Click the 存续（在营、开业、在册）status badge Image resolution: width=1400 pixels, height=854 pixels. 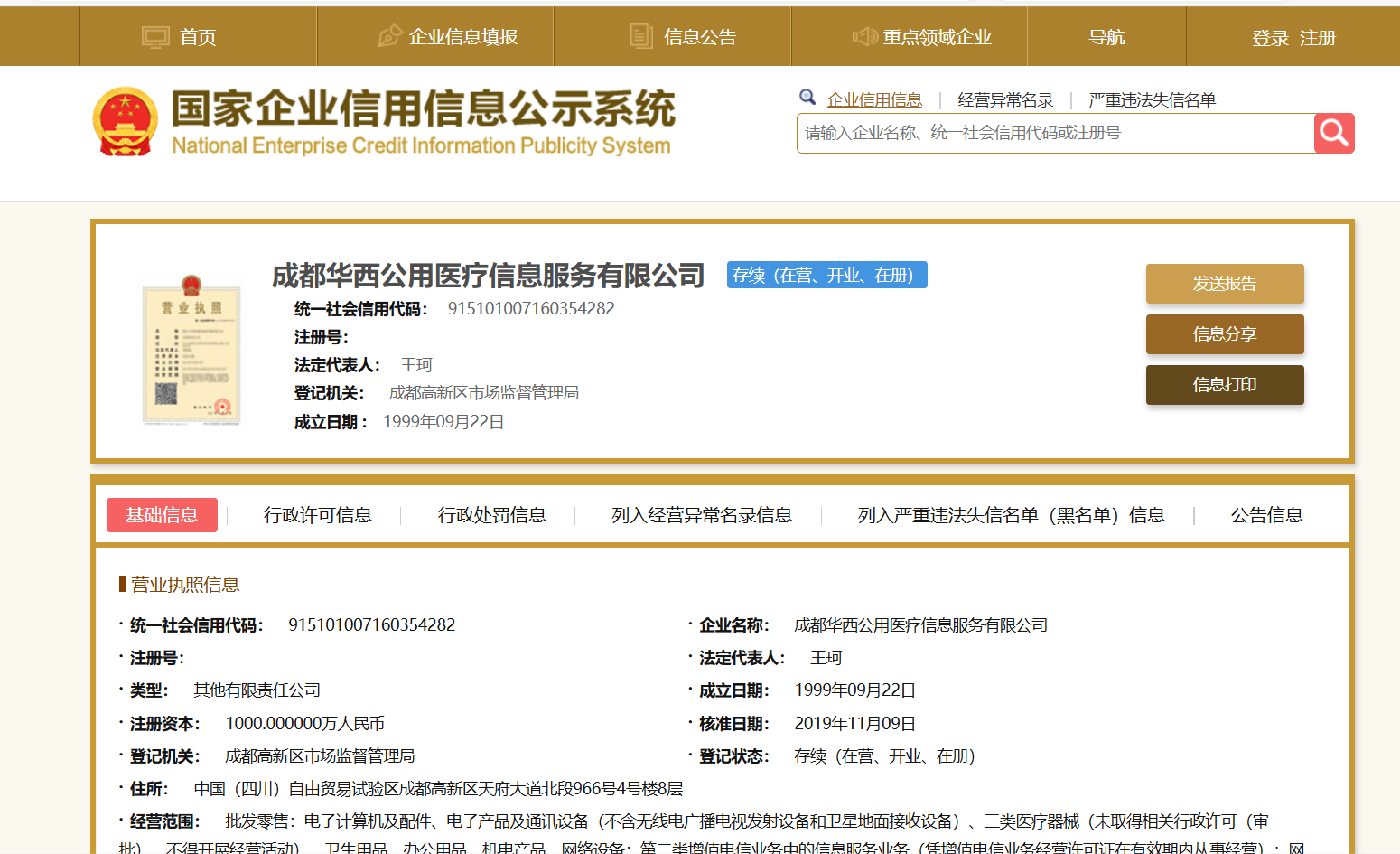(827, 275)
